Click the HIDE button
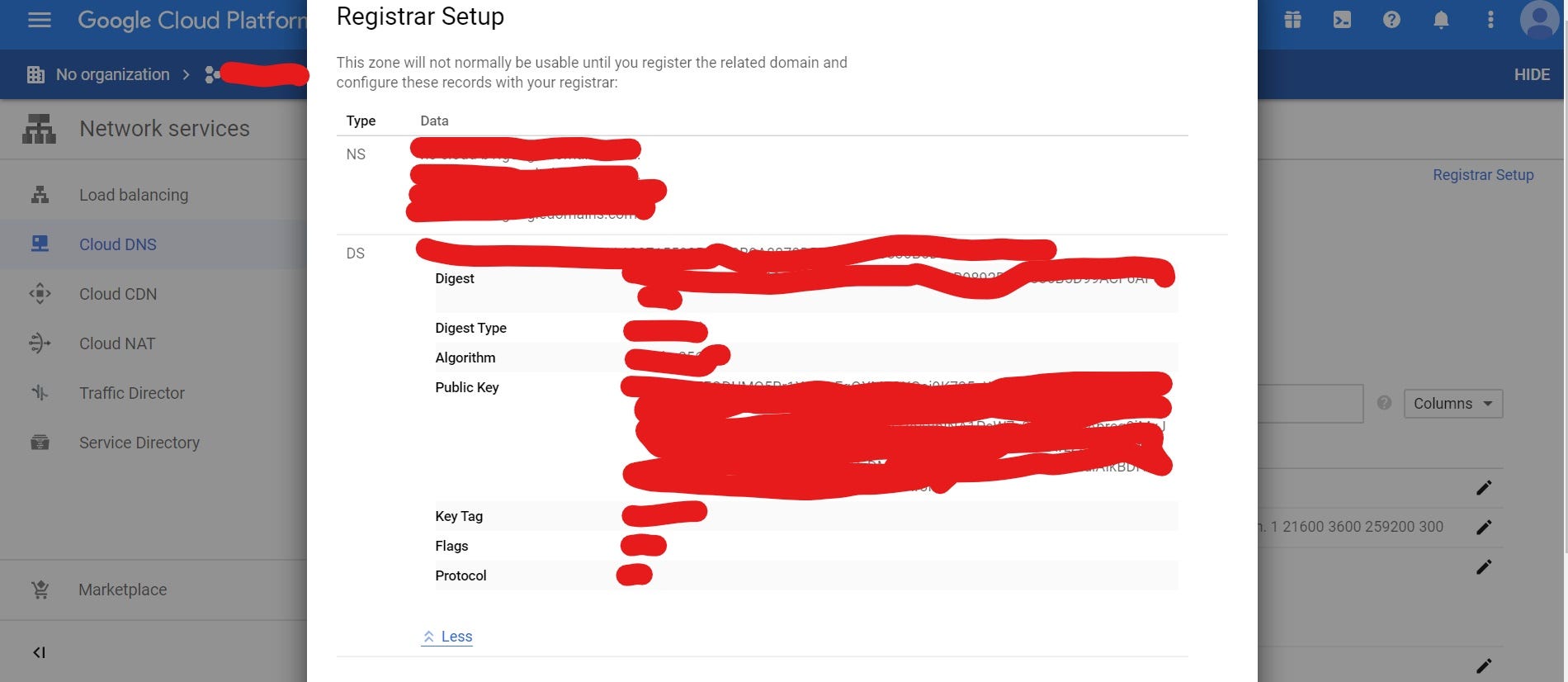The width and height of the screenshot is (1568, 682). (x=1532, y=74)
